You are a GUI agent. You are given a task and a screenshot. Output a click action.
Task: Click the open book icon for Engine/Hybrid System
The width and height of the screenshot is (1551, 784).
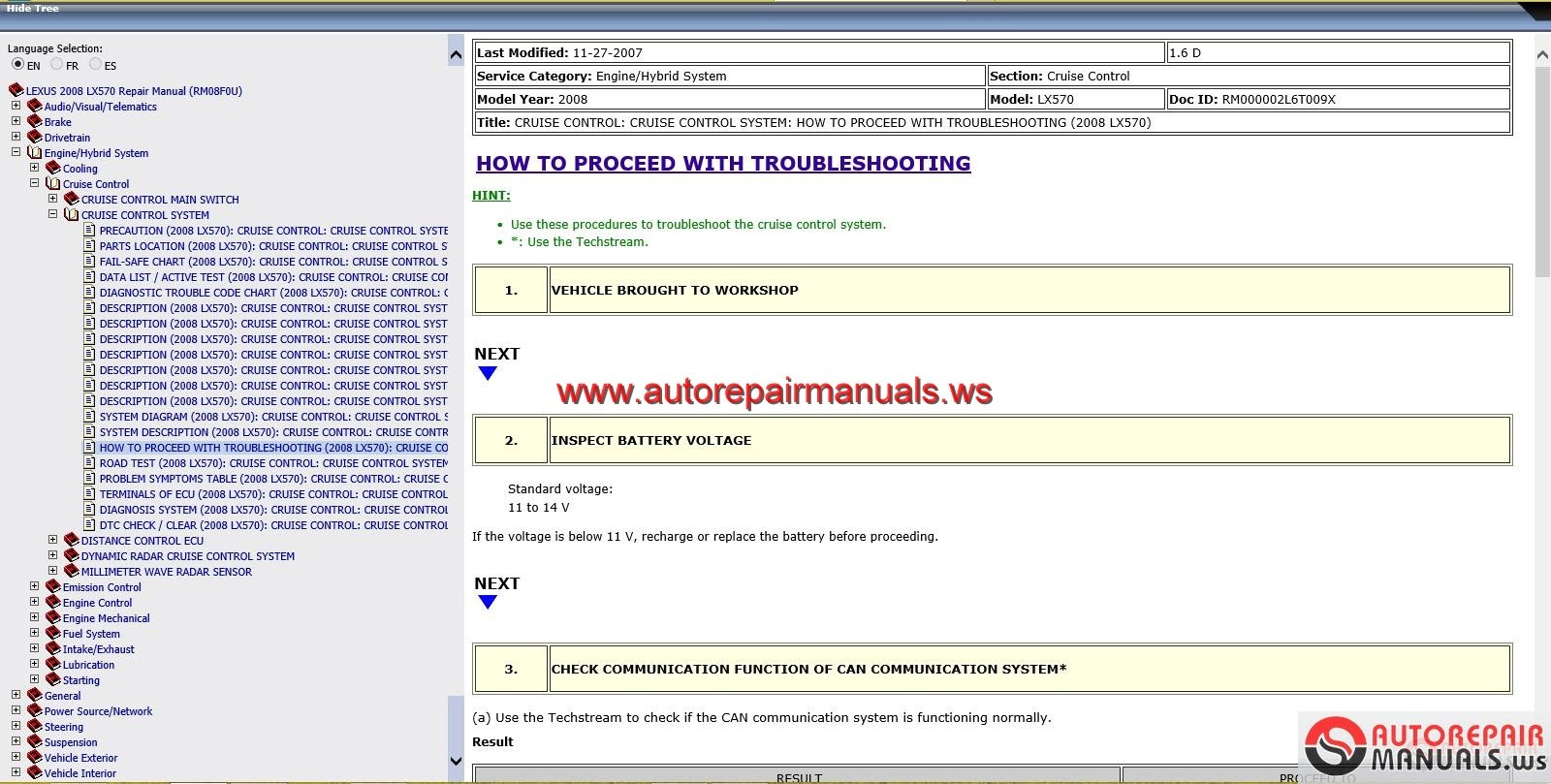pos(35,152)
